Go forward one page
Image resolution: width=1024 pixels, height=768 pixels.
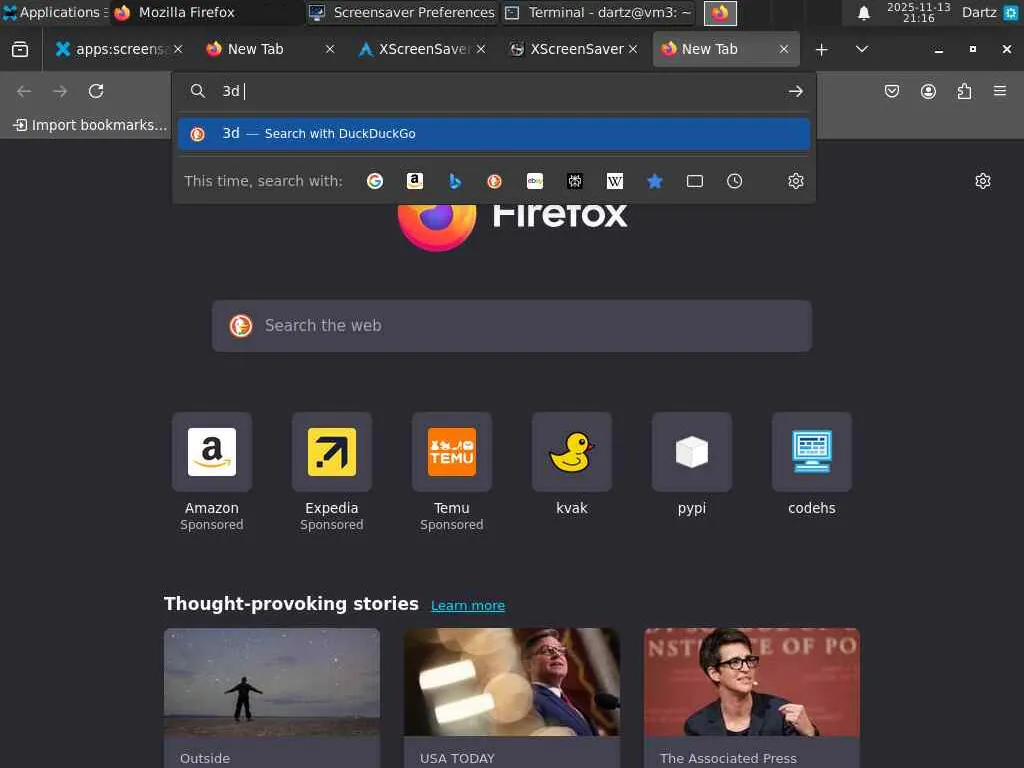tap(60, 91)
